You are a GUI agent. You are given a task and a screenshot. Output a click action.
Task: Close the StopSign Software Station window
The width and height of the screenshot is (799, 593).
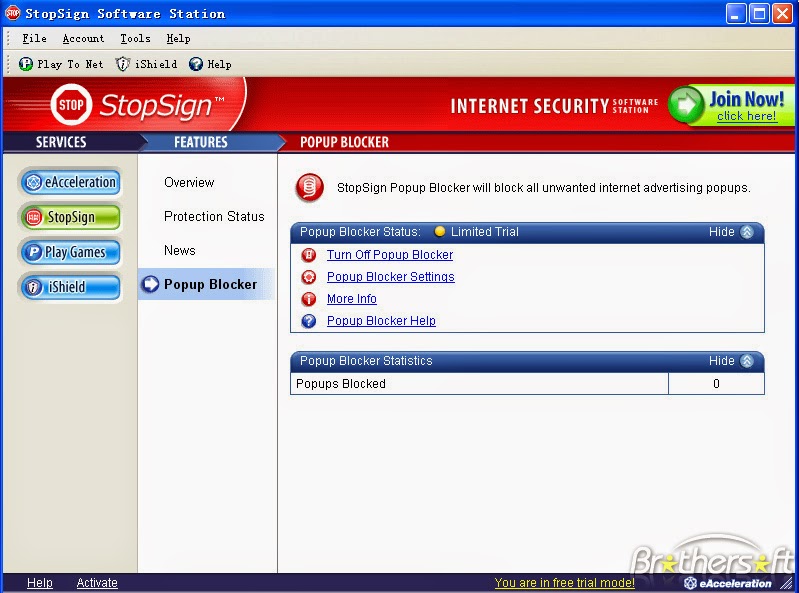pyautogui.click(x=782, y=14)
